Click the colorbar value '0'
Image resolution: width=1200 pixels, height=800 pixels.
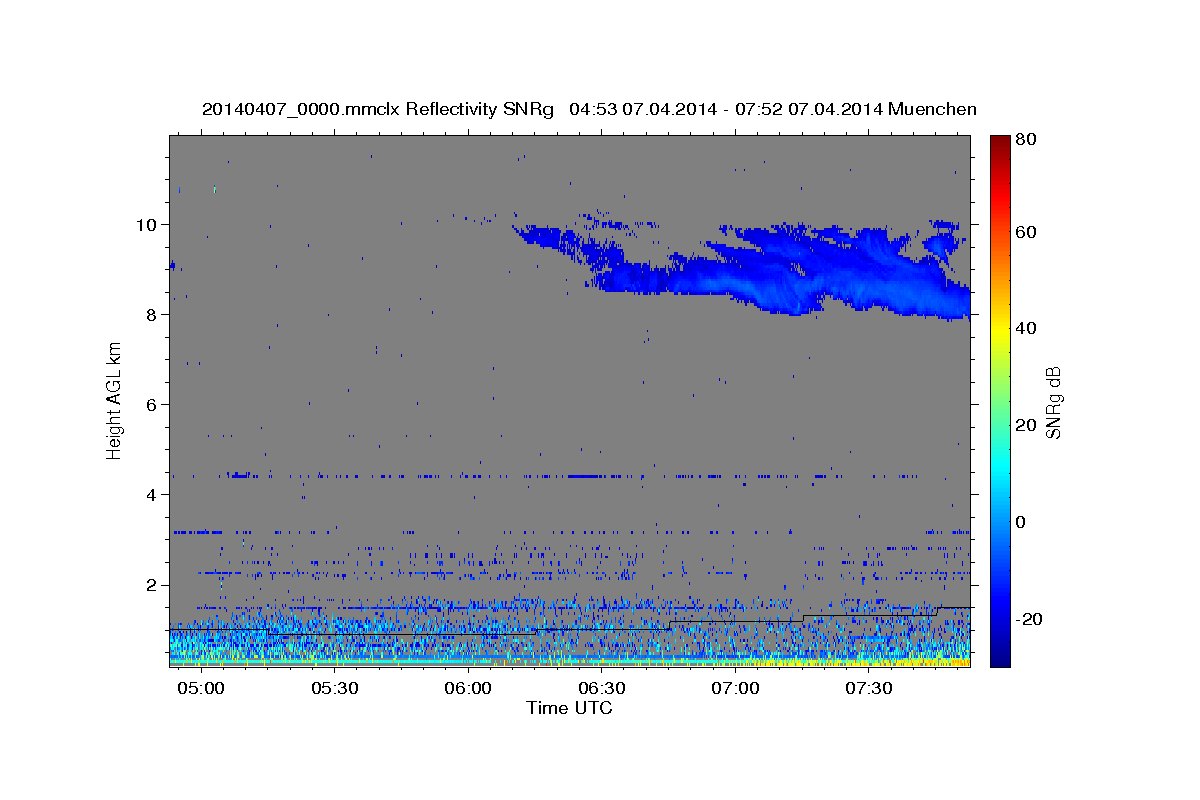pyautogui.click(x=1021, y=522)
